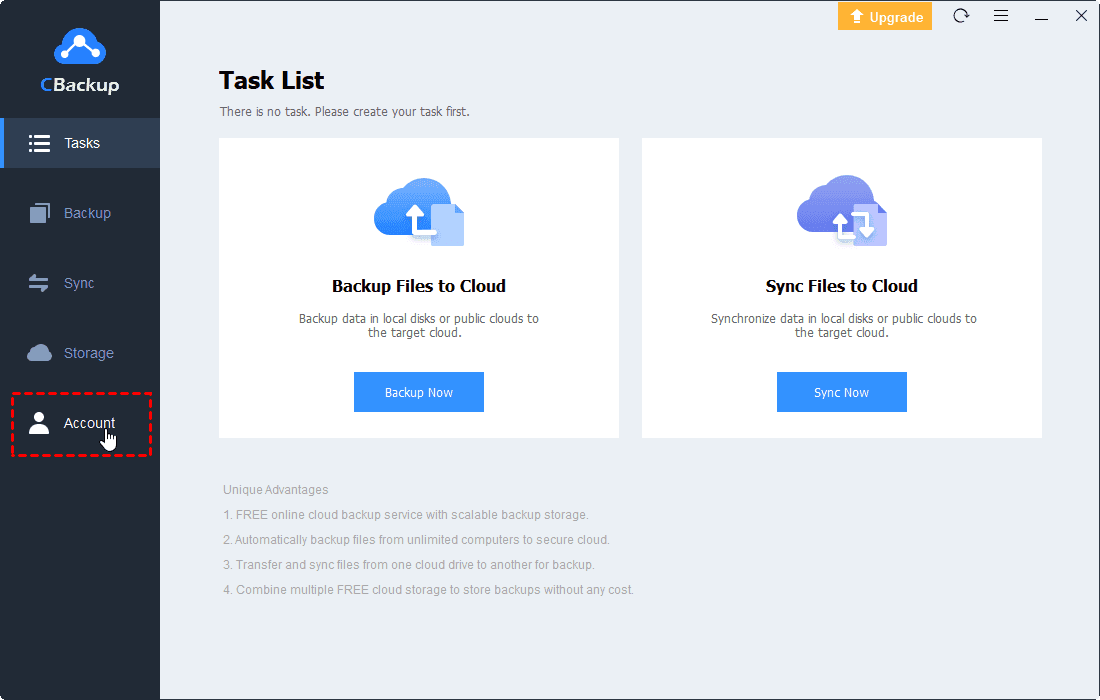The width and height of the screenshot is (1100, 700).
Task: Click the Sync Files to Cloud illustration
Action: pyautogui.click(x=842, y=210)
